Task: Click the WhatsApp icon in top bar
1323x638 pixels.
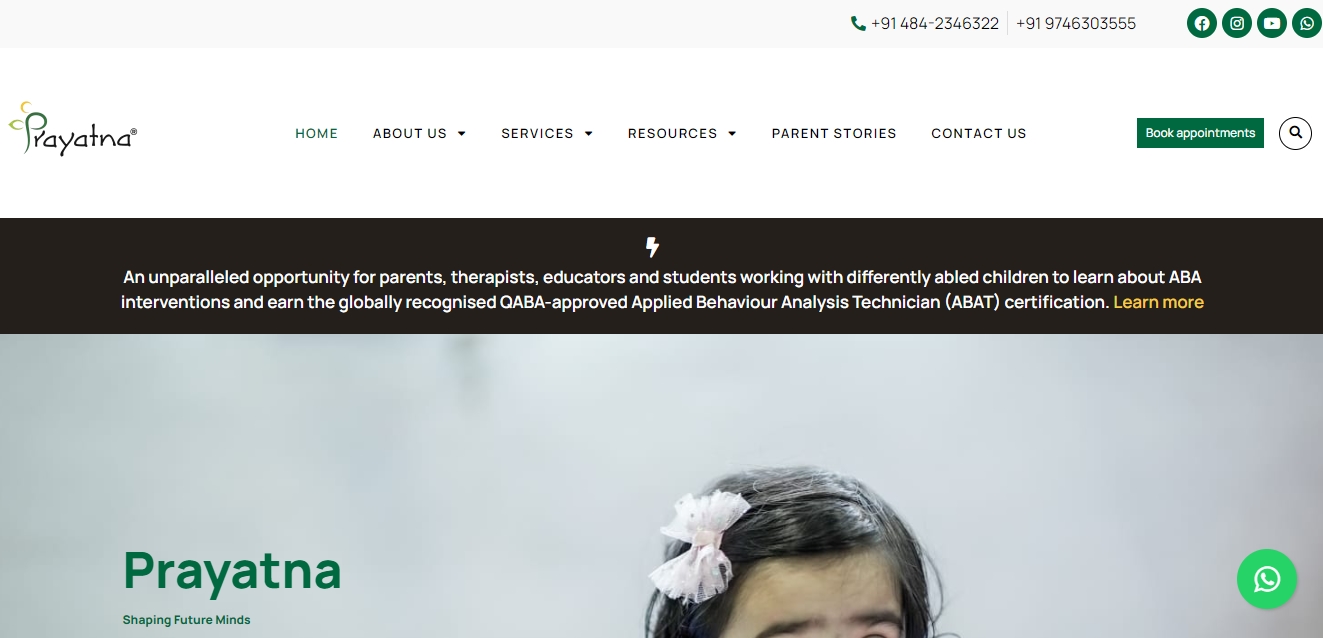Action: pos(1307,23)
